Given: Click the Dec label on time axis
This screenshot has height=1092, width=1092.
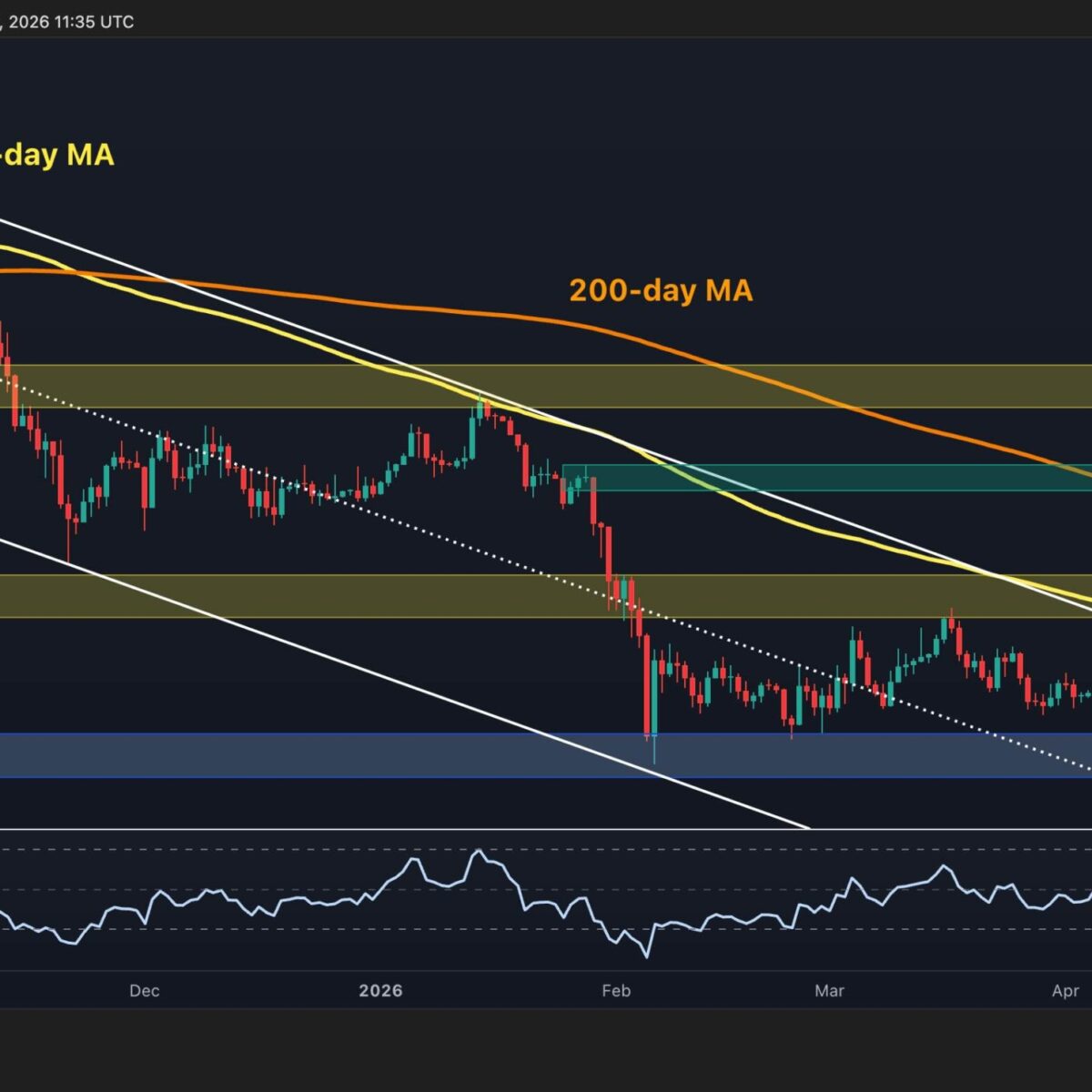Looking at the screenshot, I should (x=144, y=990).
